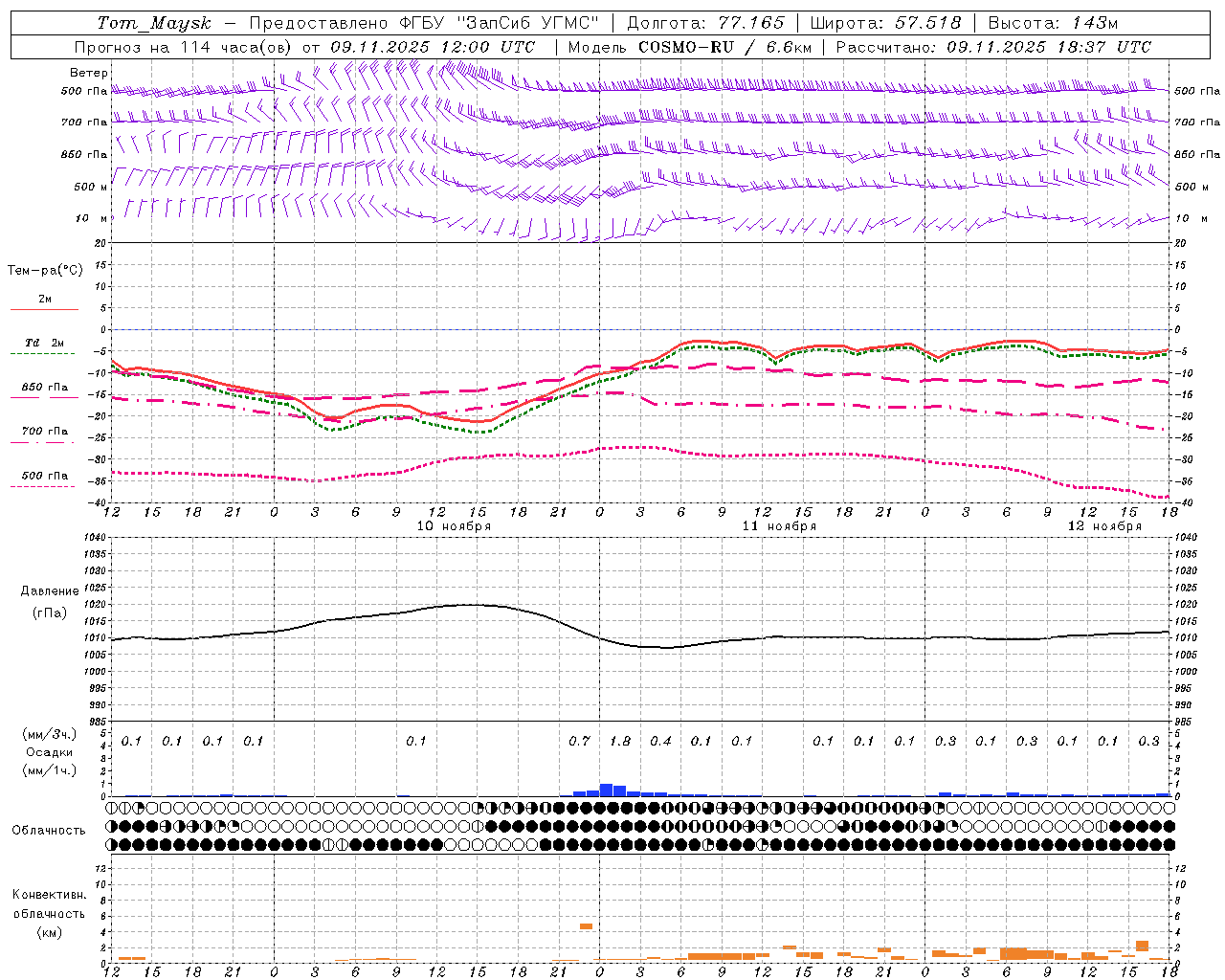The height and width of the screenshot is (980, 1225).
Task: Click the 0.7 precipitation value
Action: 579,742
